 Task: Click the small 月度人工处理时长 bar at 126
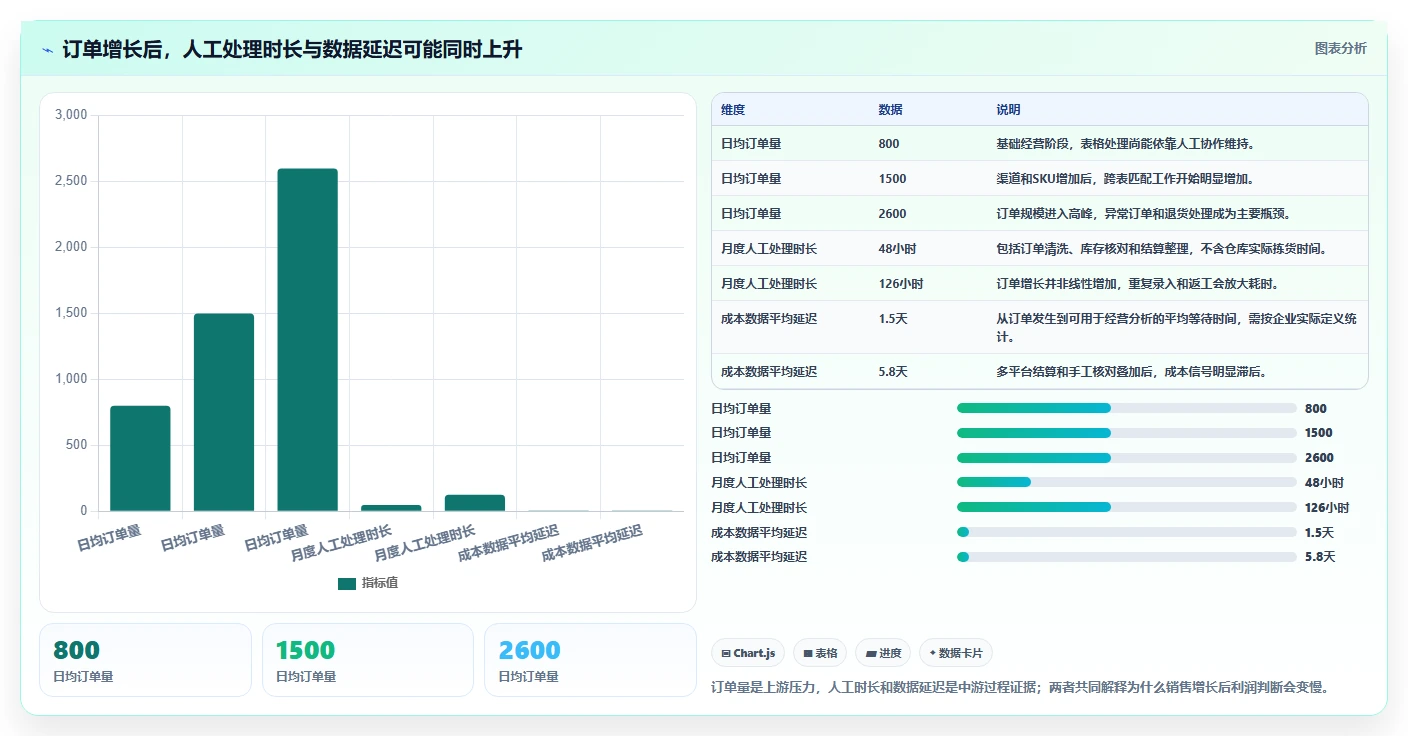(x=475, y=503)
